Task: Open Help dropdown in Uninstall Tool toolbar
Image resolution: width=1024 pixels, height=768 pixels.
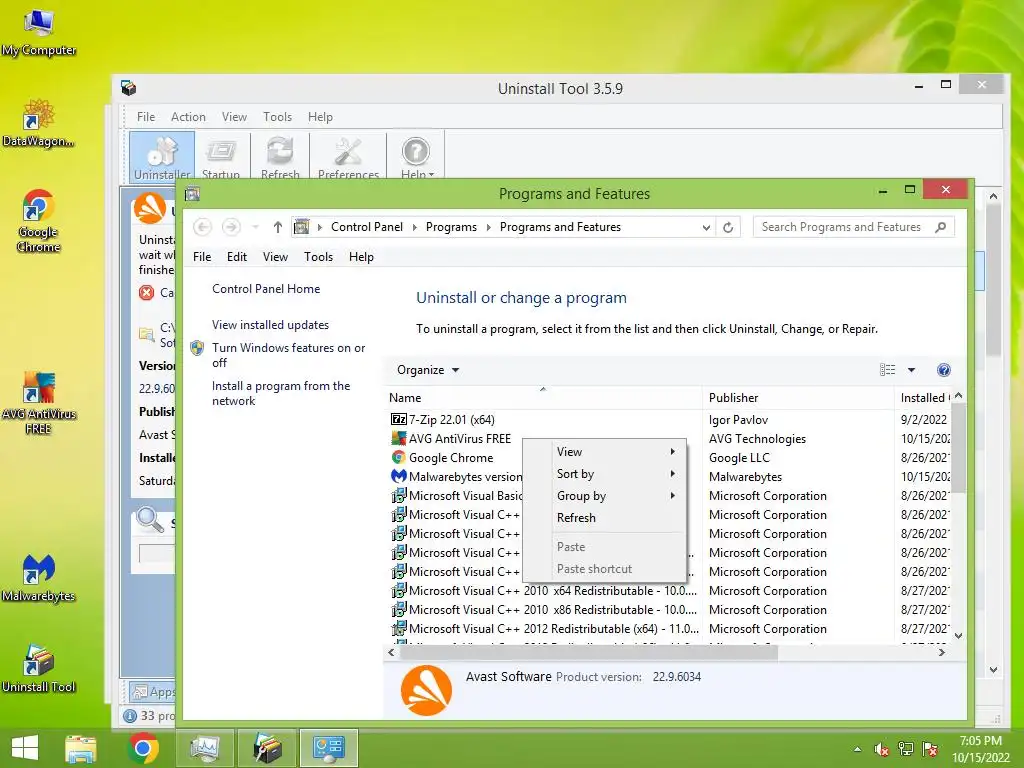Action: pyautogui.click(x=417, y=157)
